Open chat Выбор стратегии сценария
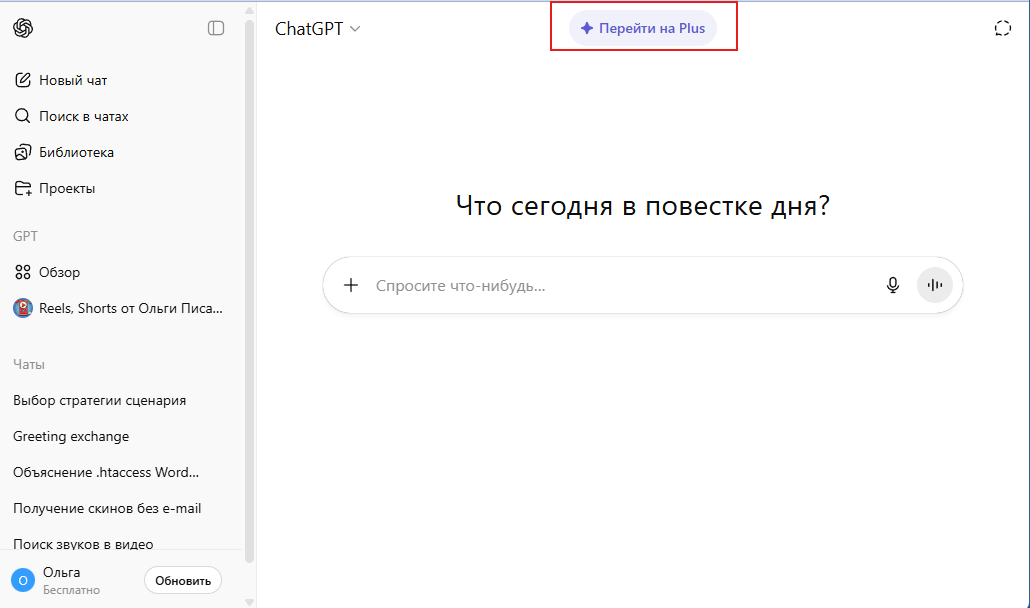Image resolution: width=1030 pixels, height=608 pixels. (100, 401)
